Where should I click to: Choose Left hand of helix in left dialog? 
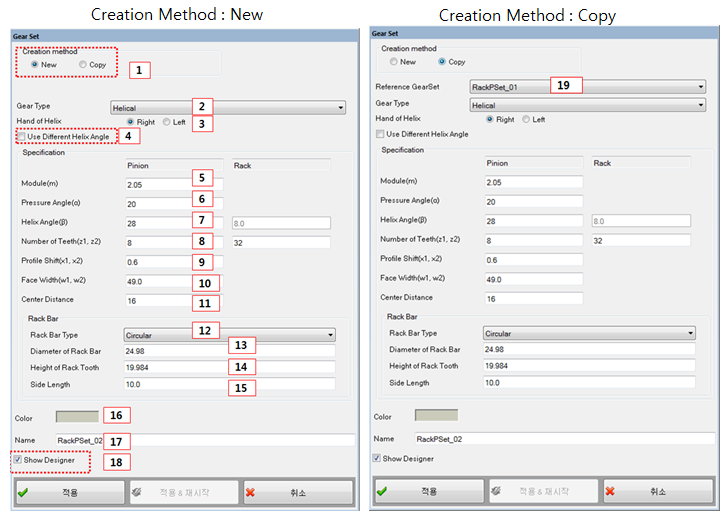pyautogui.click(x=167, y=122)
